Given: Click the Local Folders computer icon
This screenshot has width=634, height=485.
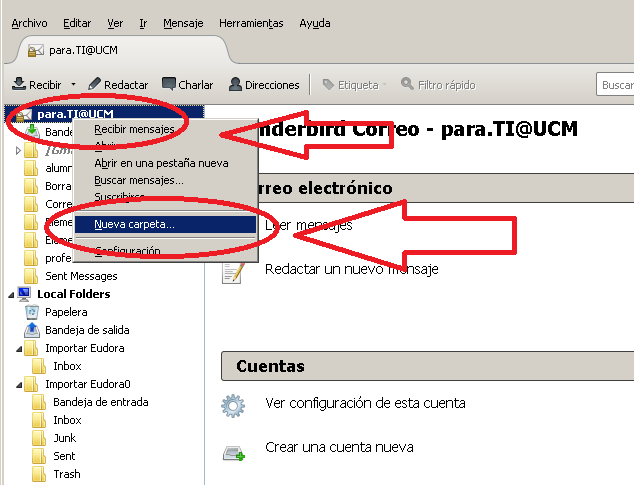Looking at the screenshot, I should [24, 294].
